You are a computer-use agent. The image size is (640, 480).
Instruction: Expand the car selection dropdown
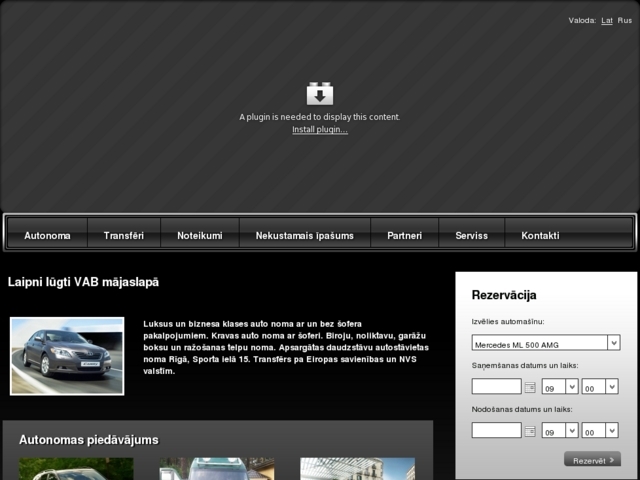[545, 343]
